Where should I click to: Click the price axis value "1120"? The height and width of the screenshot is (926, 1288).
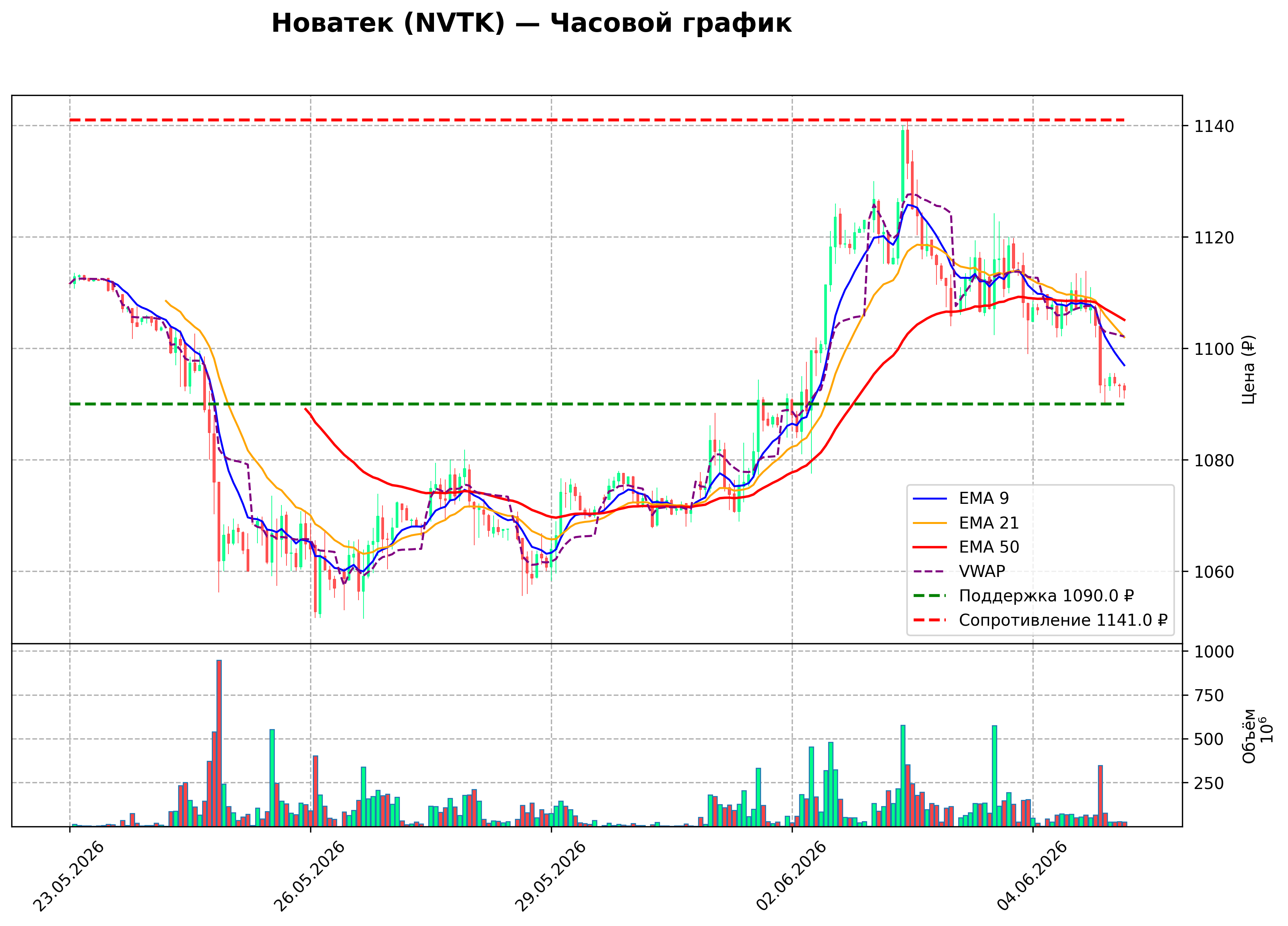[x=1214, y=237]
